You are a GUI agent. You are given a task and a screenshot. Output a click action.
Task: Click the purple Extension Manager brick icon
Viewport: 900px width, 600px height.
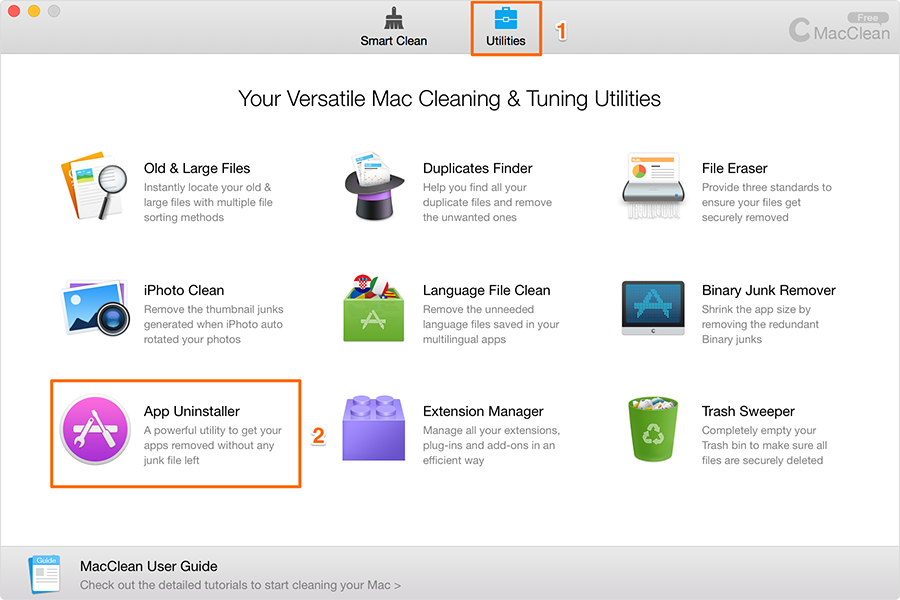[x=374, y=428]
